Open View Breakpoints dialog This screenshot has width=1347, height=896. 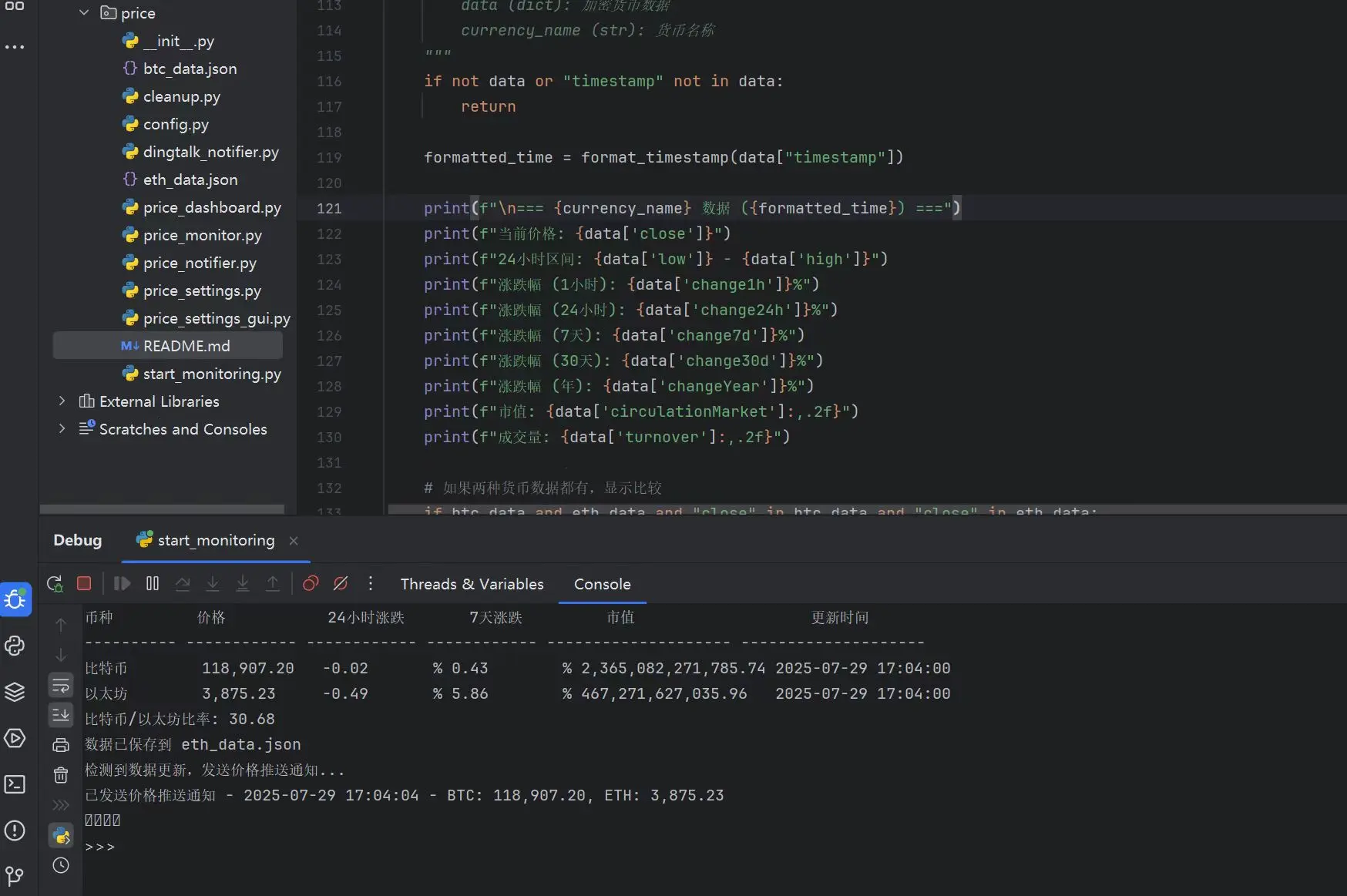311,584
